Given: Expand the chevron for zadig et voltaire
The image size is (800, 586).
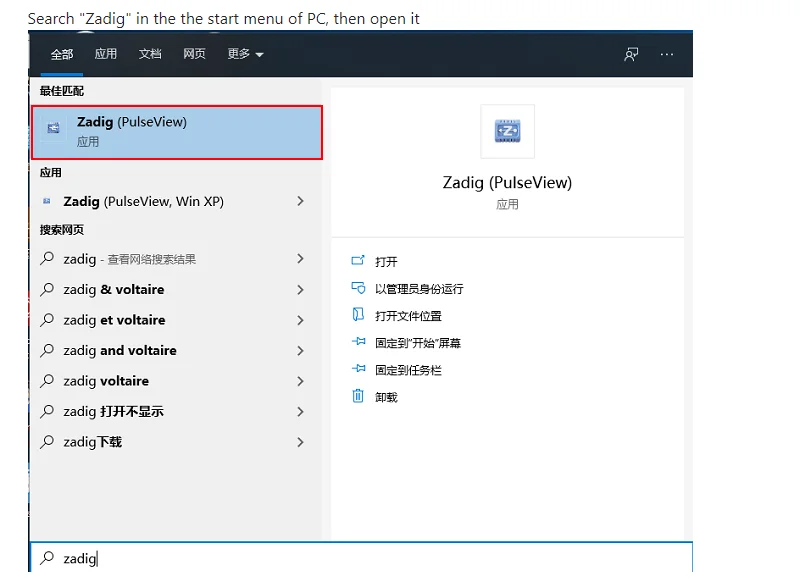Looking at the screenshot, I should tap(301, 320).
